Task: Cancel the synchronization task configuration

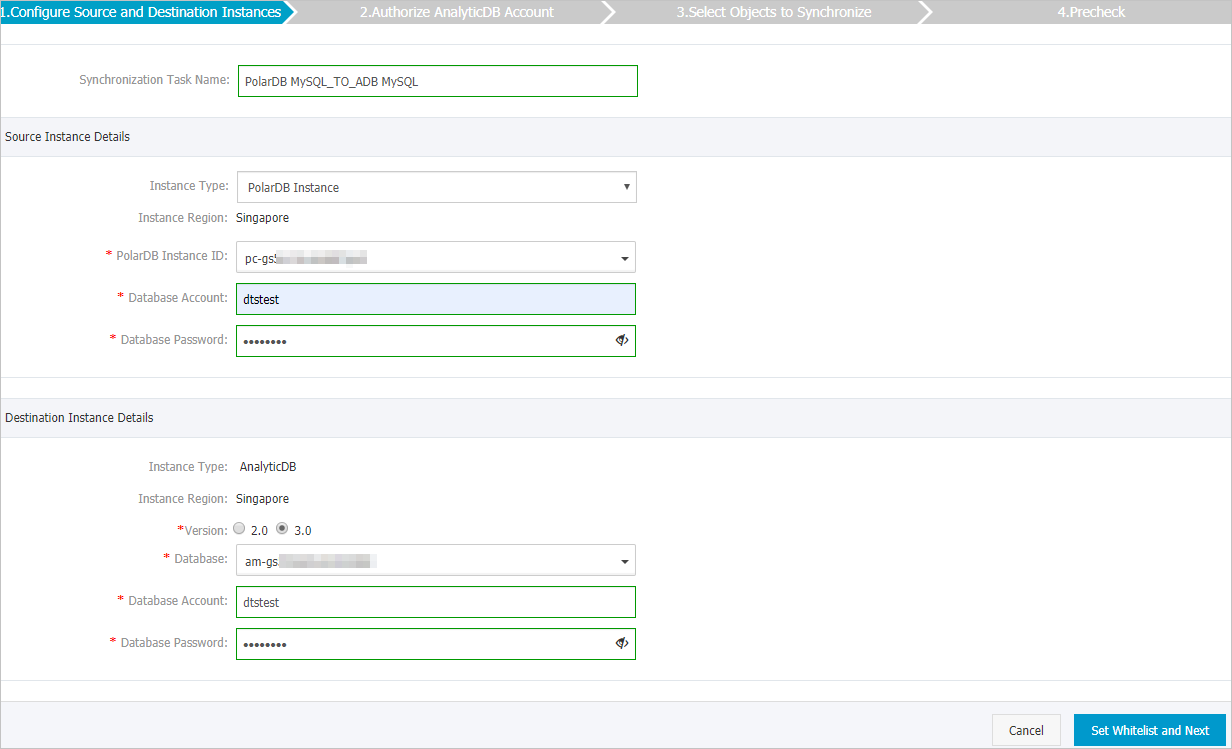Action: (x=1026, y=730)
